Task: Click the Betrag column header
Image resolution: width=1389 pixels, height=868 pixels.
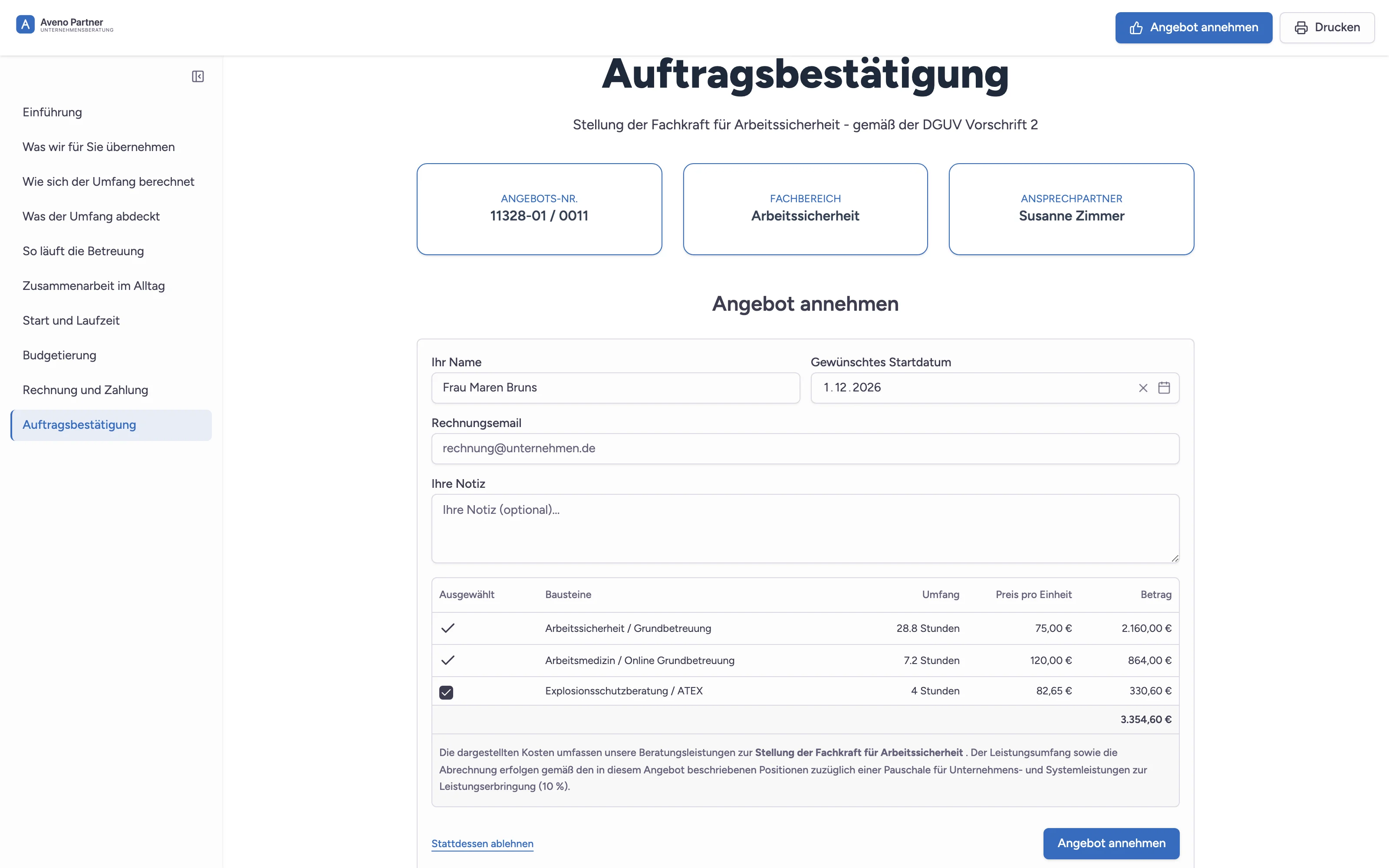Action: (1155, 595)
